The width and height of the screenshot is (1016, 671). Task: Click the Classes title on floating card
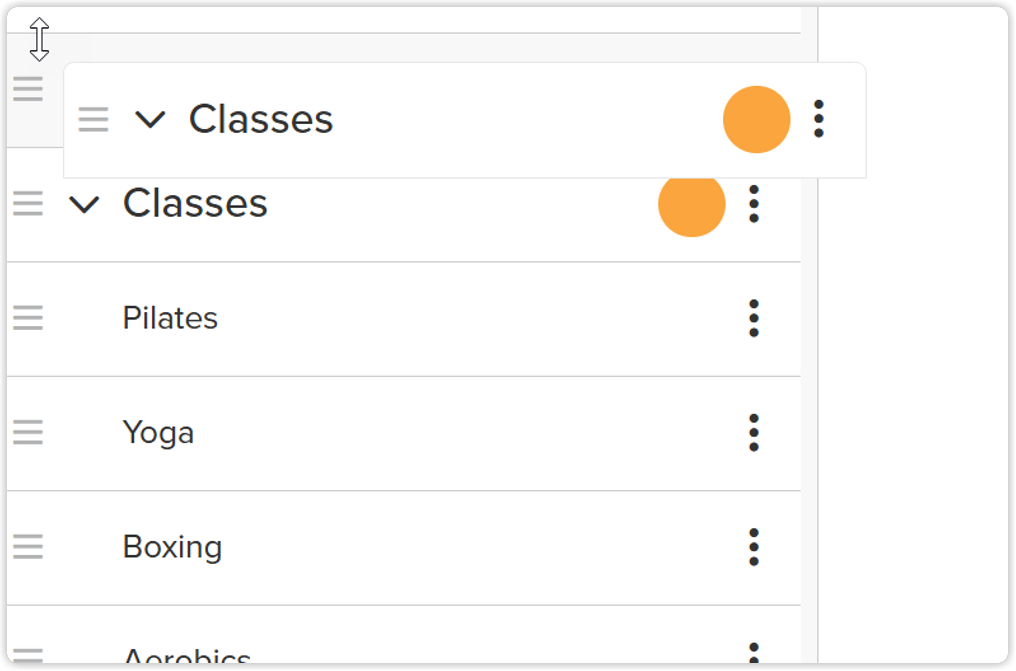tap(261, 119)
